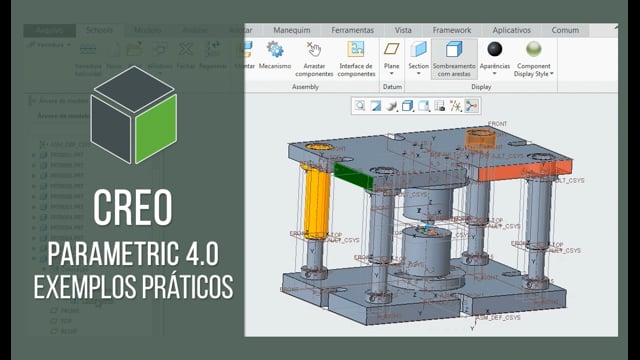Open the display style cube icon
The height and width of the screenshot is (360, 640).
[x=407, y=106]
